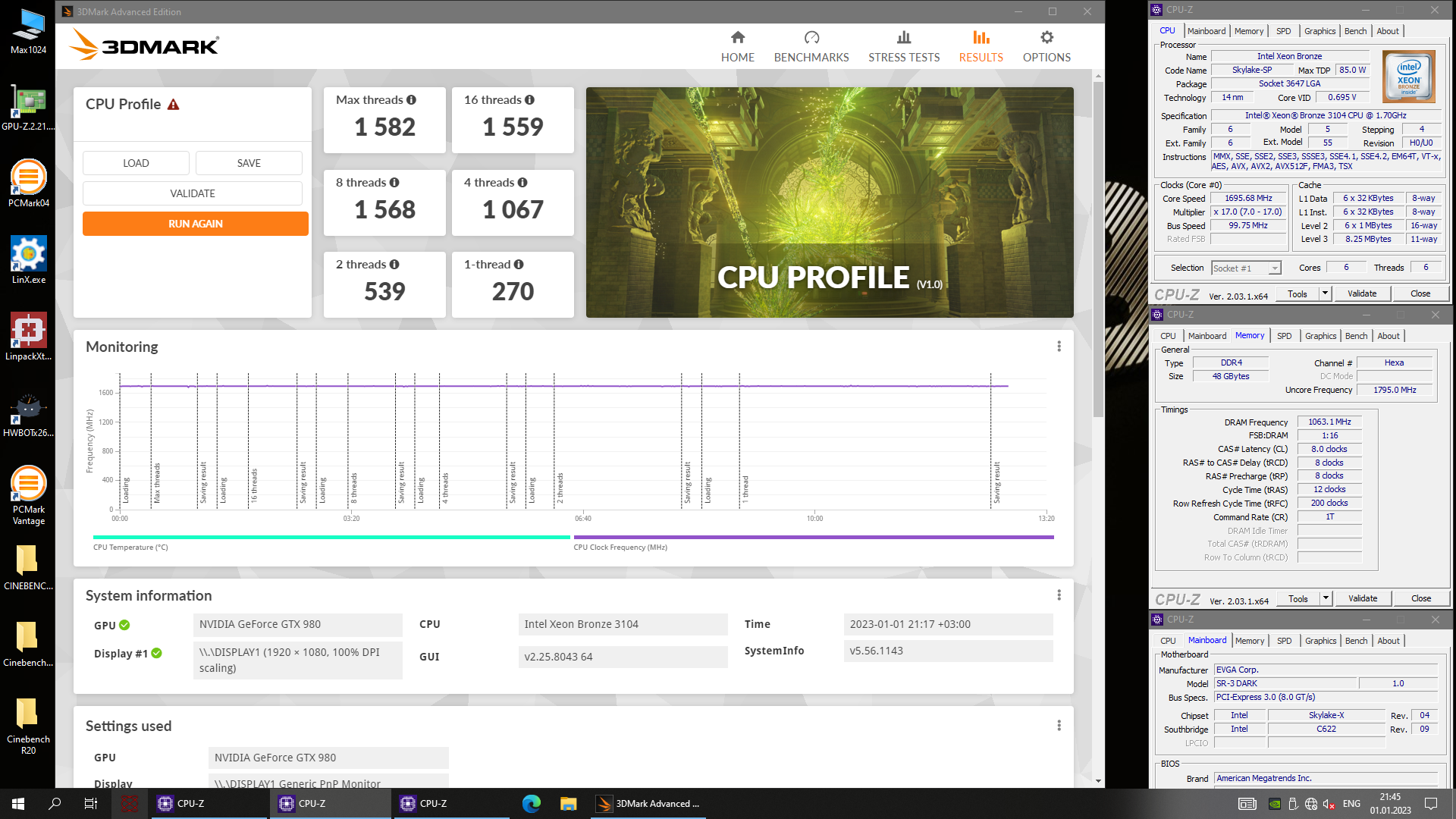Open About tab in top CPU-Z window
The image size is (1456, 819).
tap(1388, 31)
